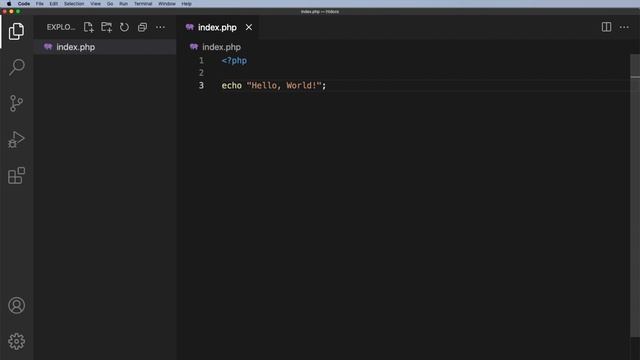
Task: Open the Terminal menu
Action: (143, 4)
